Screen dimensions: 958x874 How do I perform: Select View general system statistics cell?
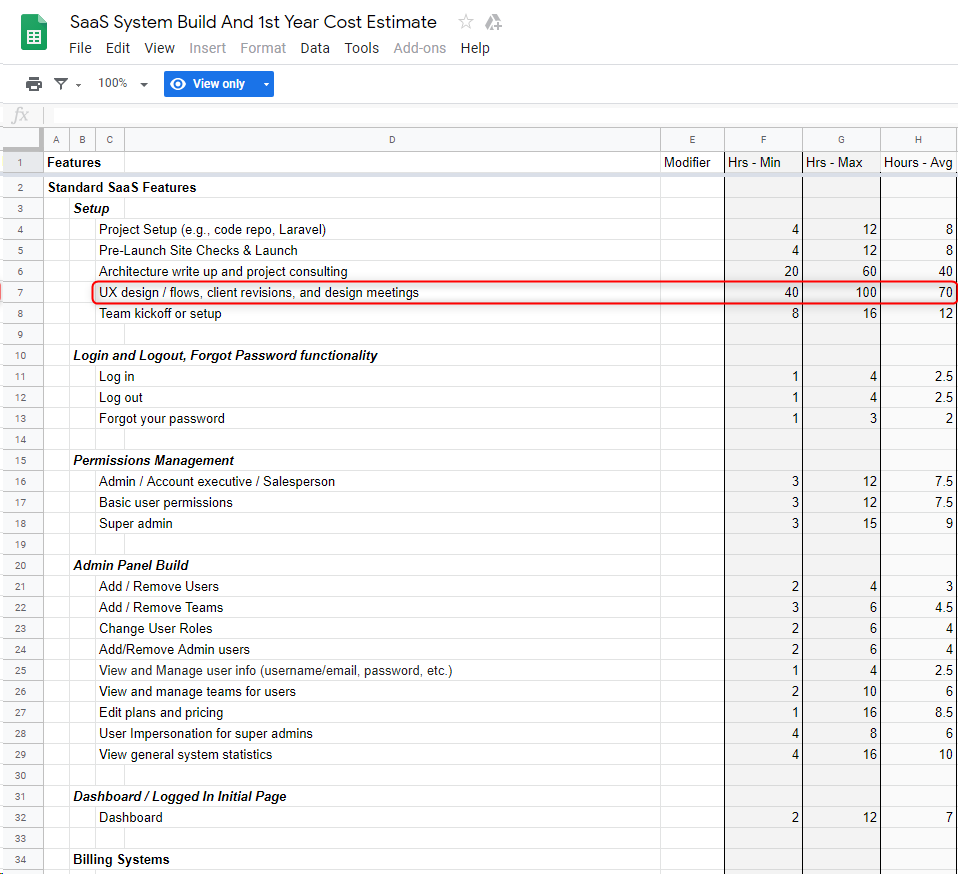(186, 754)
